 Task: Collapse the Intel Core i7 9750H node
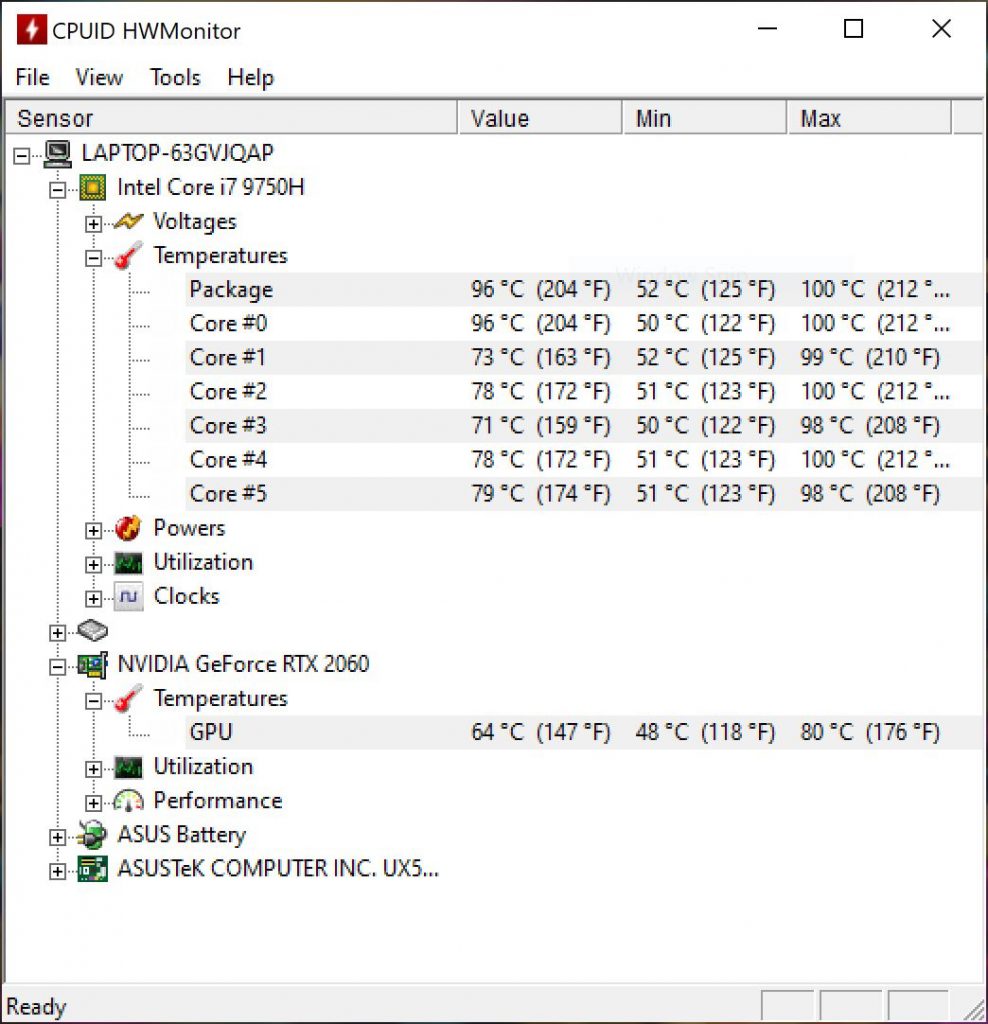coord(57,190)
